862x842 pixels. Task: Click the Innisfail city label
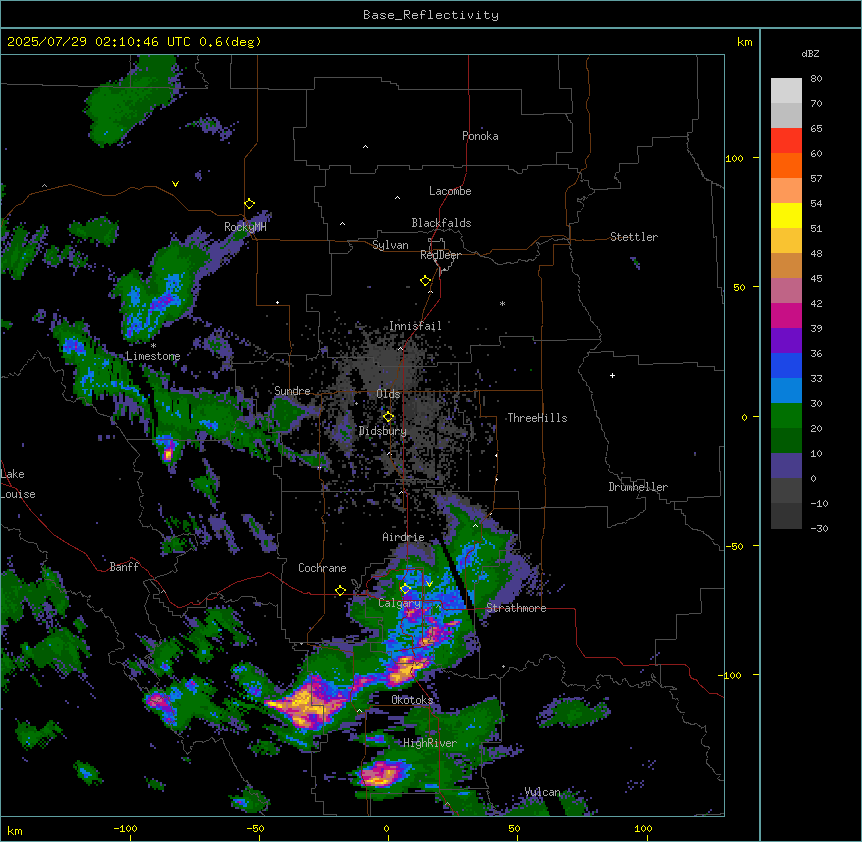[415, 326]
